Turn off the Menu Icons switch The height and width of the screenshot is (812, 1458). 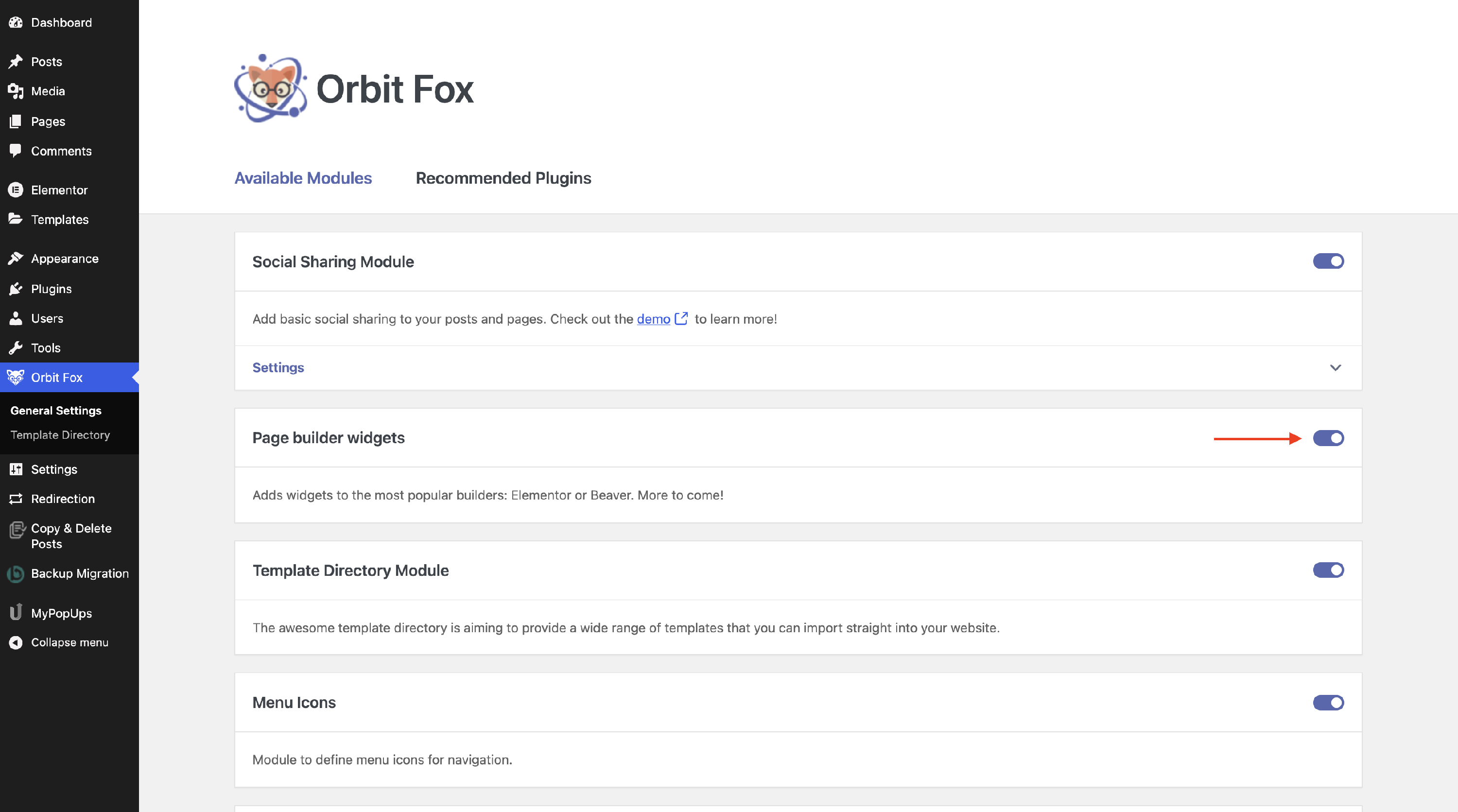tap(1328, 702)
